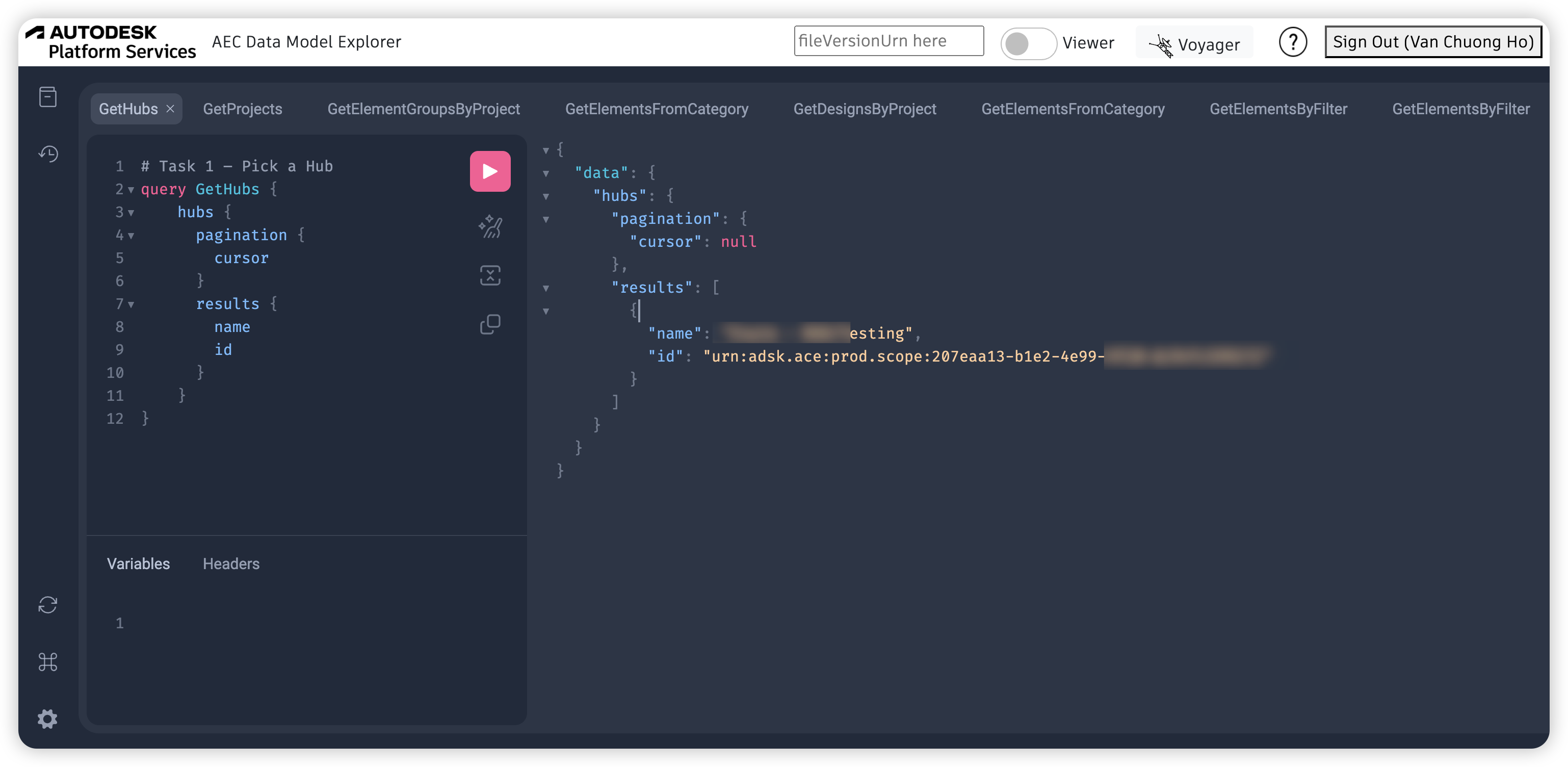
Task: Open the settings gear icon
Action: coord(47,719)
